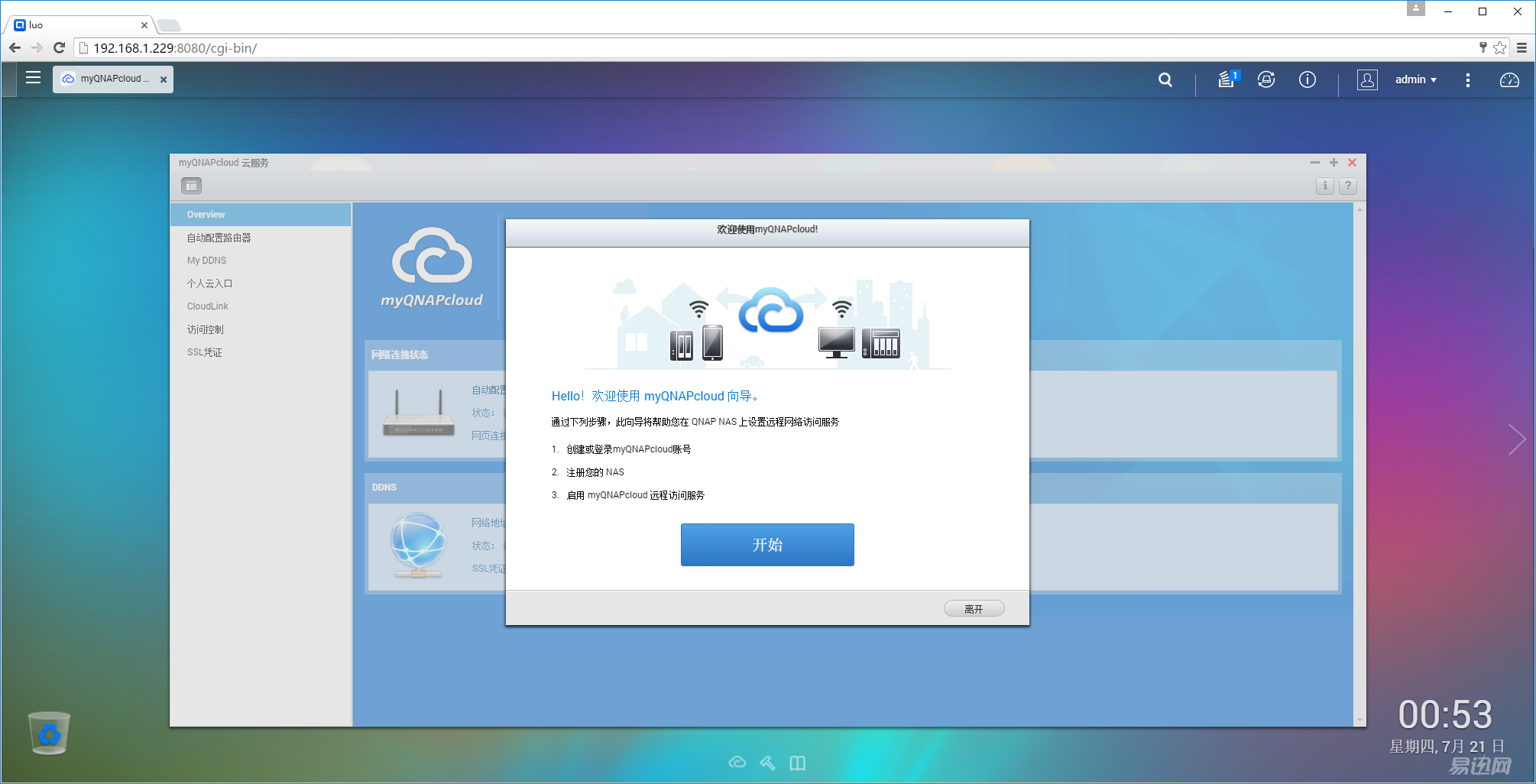The width and height of the screenshot is (1536, 784).
Task: Open event notifications info icon
Action: 1308,79
